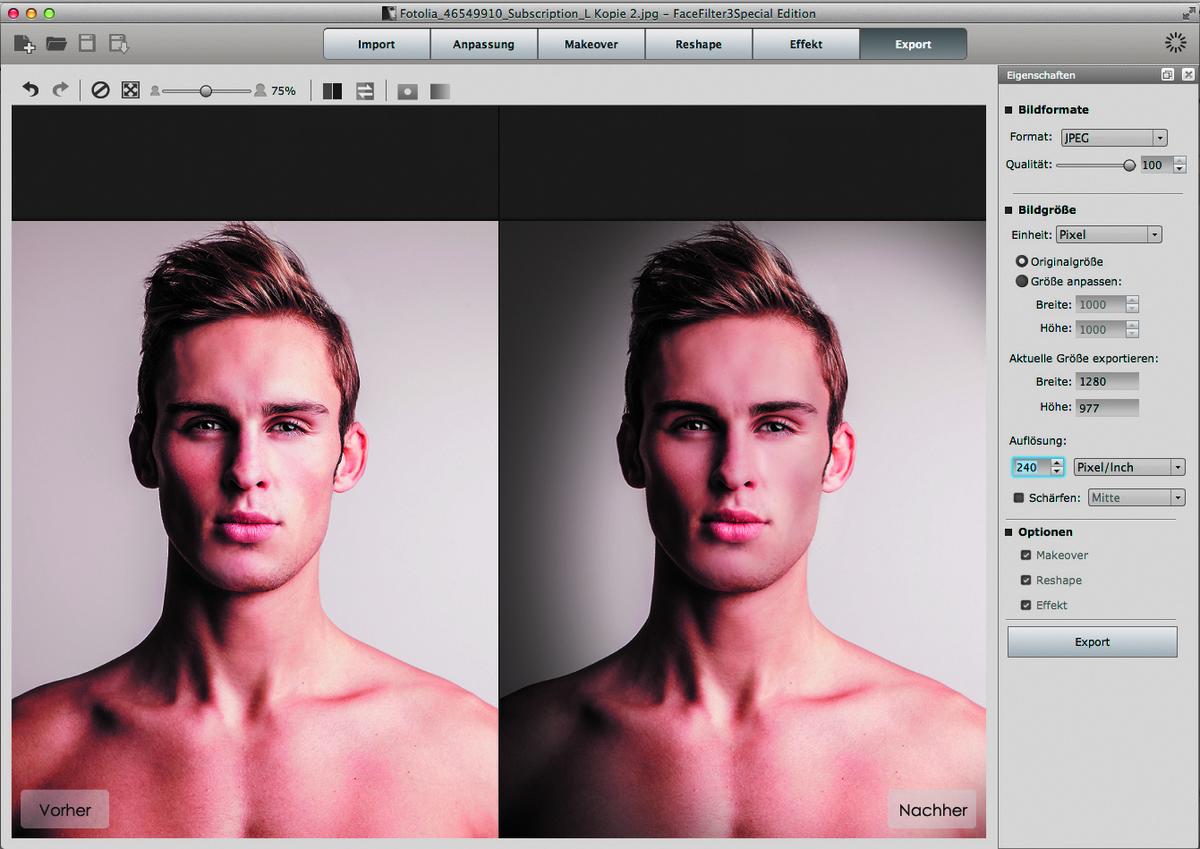Click the Export button
The width and height of the screenshot is (1200, 849).
pyautogui.click(x=1092, y=642)
